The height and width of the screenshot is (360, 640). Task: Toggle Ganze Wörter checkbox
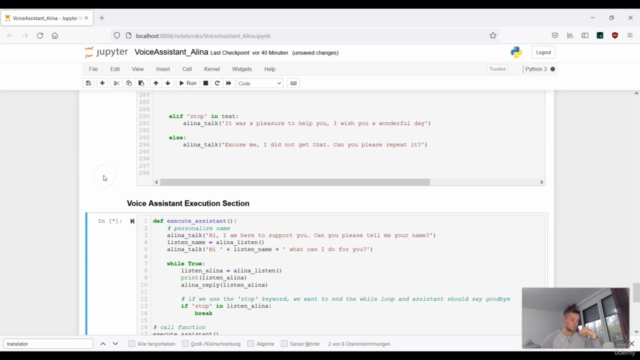pyautogui.click(x=284, y=344)
